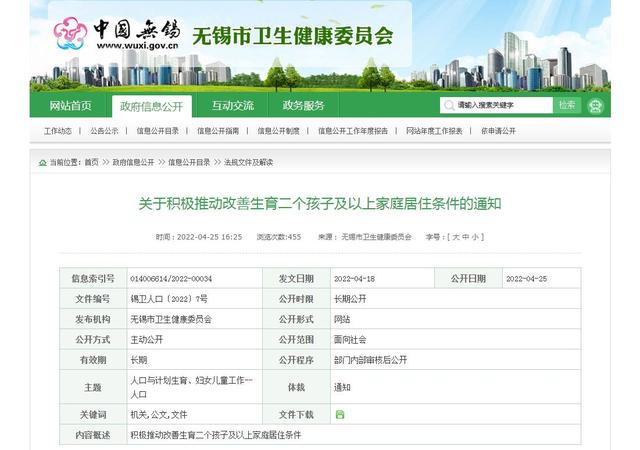Click 信息公开目录 in the breadcrumb
This screenshot has height=450, width=640.
pos(189,162)
